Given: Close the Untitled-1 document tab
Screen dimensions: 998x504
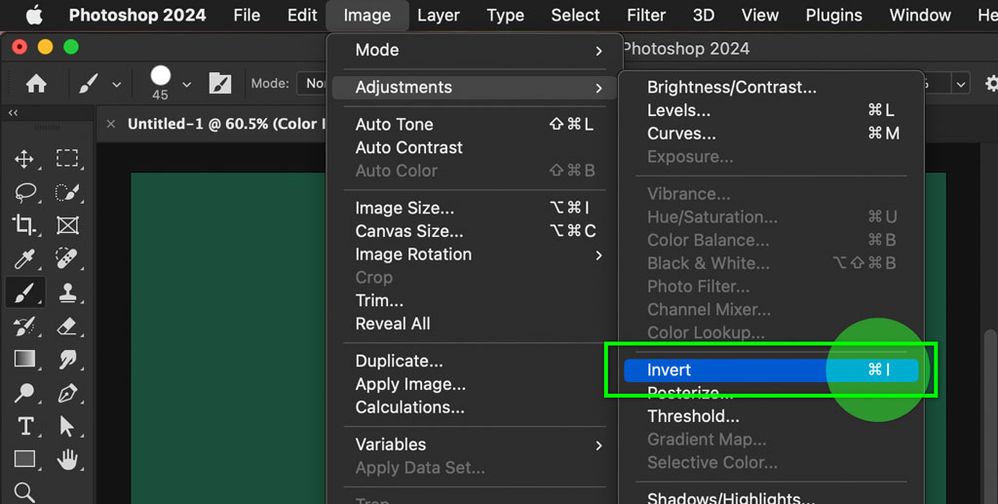Looking at the screenshot, I should [x=111, y=123].
